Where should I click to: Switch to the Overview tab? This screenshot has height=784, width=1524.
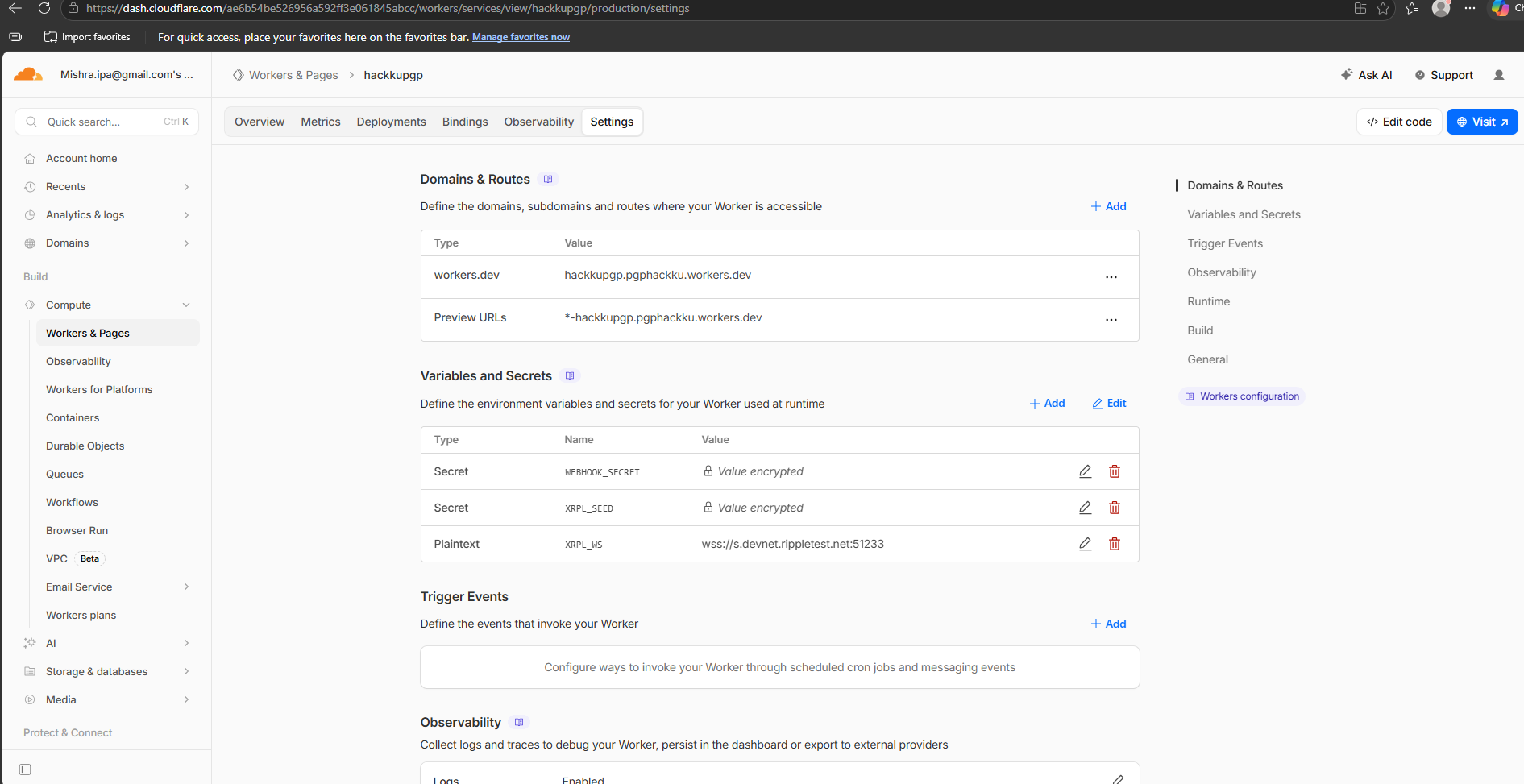pos(260,122)
